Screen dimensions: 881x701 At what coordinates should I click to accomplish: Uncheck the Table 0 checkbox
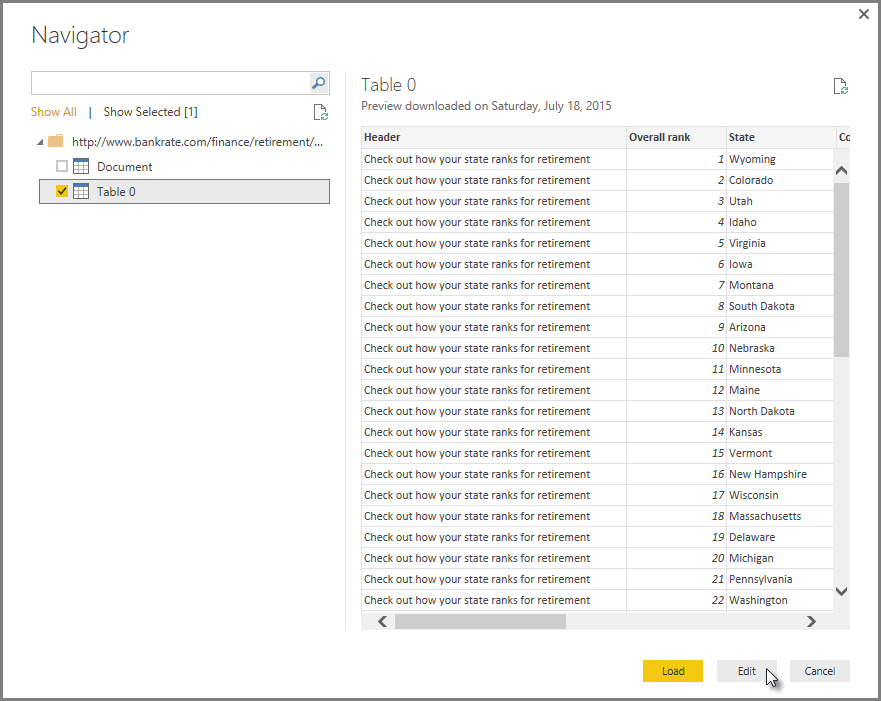coord(62,192)
